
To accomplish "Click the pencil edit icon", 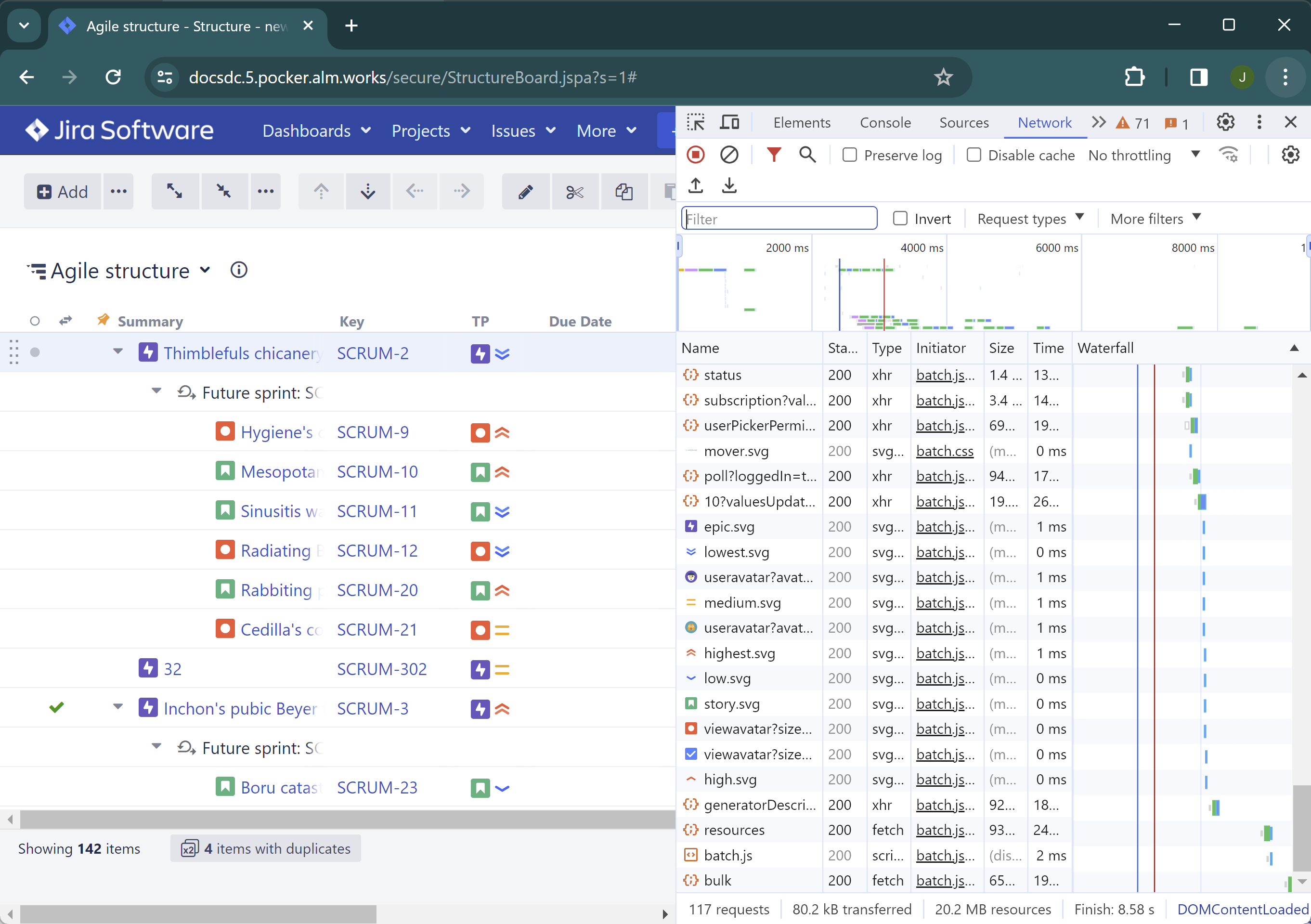I will pyautogui.click(x=525, y=191).
